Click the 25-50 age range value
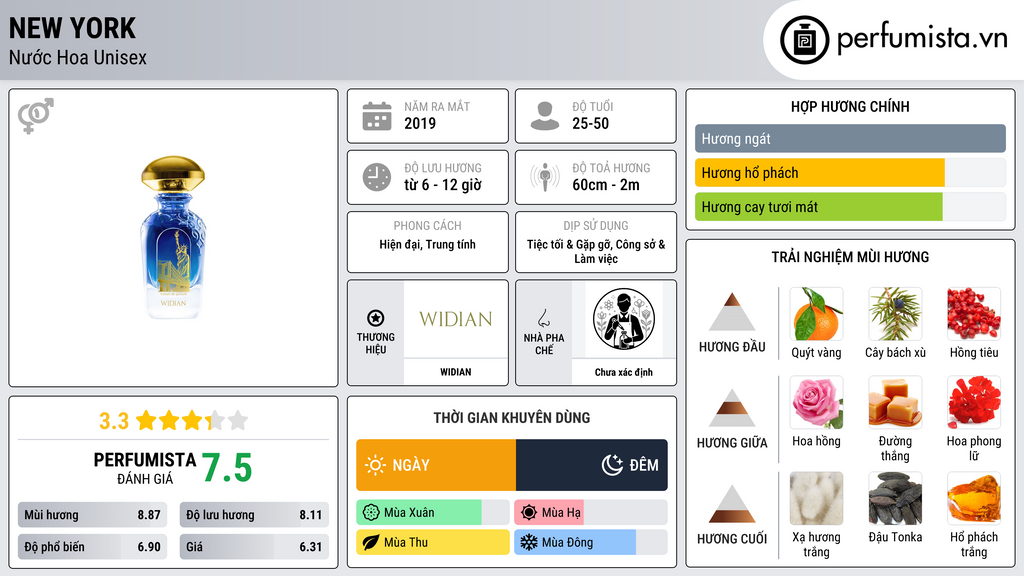This screenshot has height=576, width=1024. [x=590, y=123]
